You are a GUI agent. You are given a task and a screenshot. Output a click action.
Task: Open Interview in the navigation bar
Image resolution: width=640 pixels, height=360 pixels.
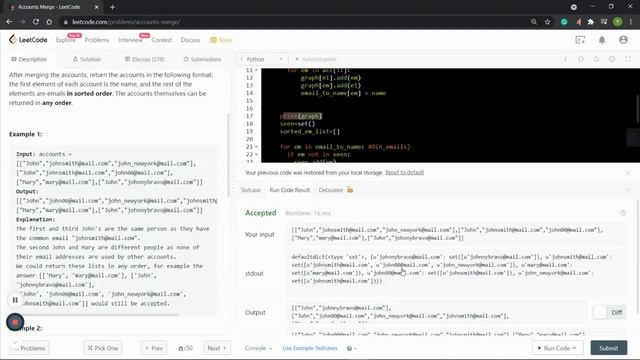click(x=130, y=40)
